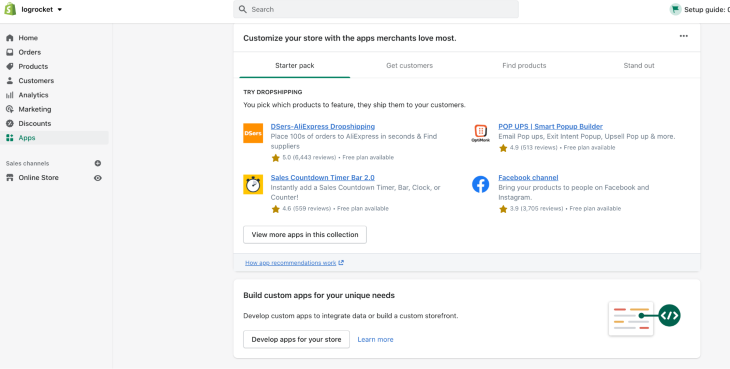Switch to Get customers tab
The image size is (730, 369).
410,66
